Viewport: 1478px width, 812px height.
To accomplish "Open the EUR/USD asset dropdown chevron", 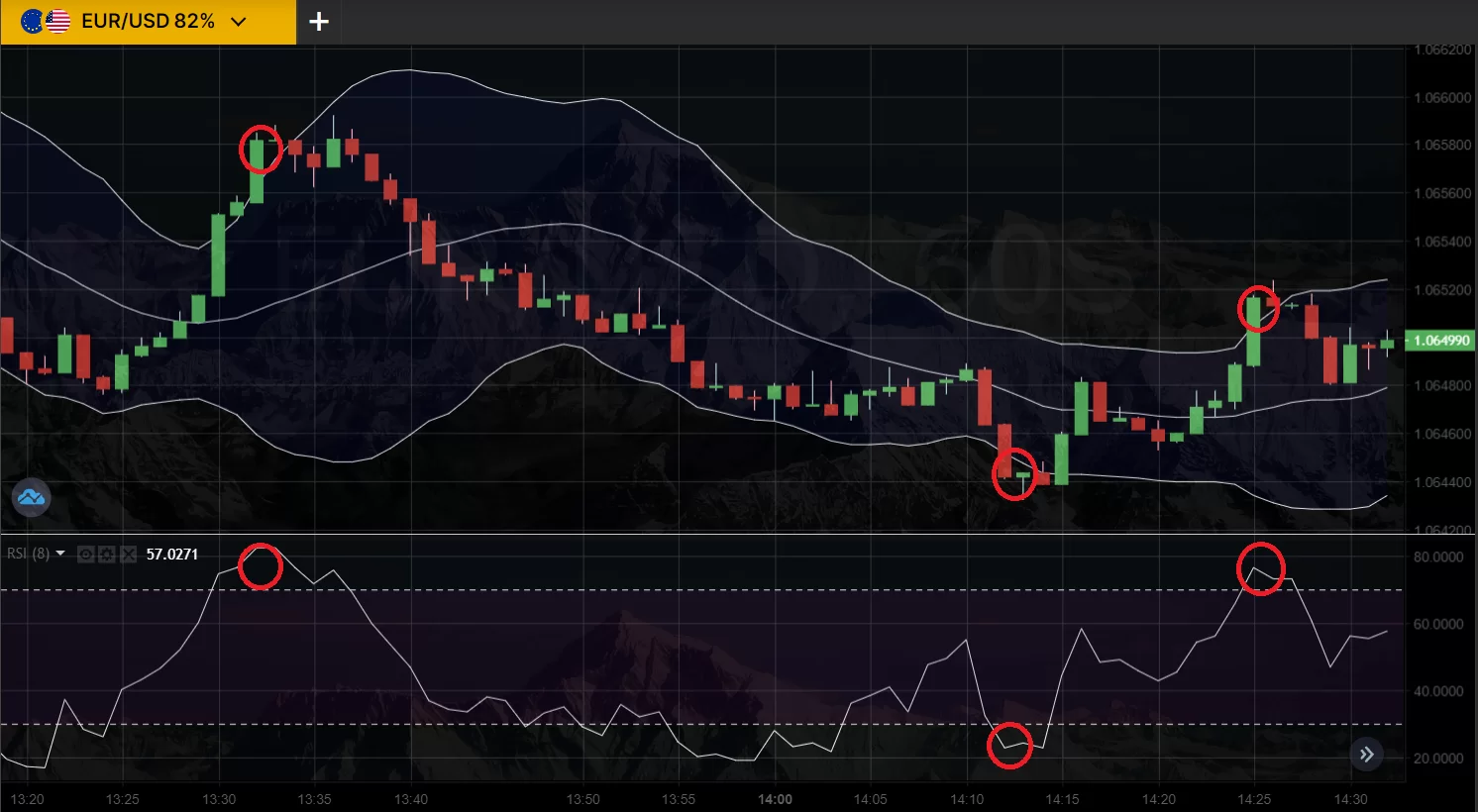I will coord(239,22).
